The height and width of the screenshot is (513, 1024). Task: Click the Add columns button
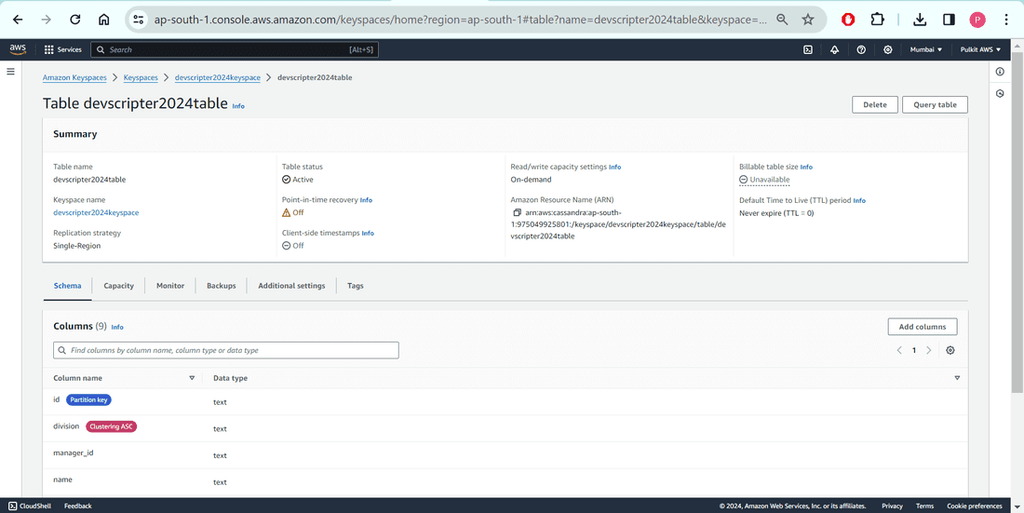(922, 326)
